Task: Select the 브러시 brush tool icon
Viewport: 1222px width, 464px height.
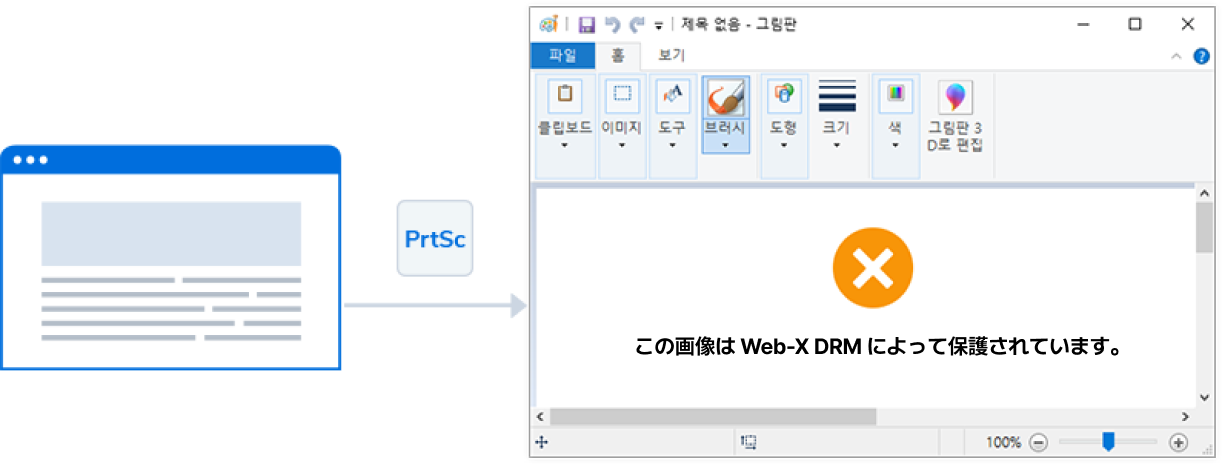Action: 726,96
